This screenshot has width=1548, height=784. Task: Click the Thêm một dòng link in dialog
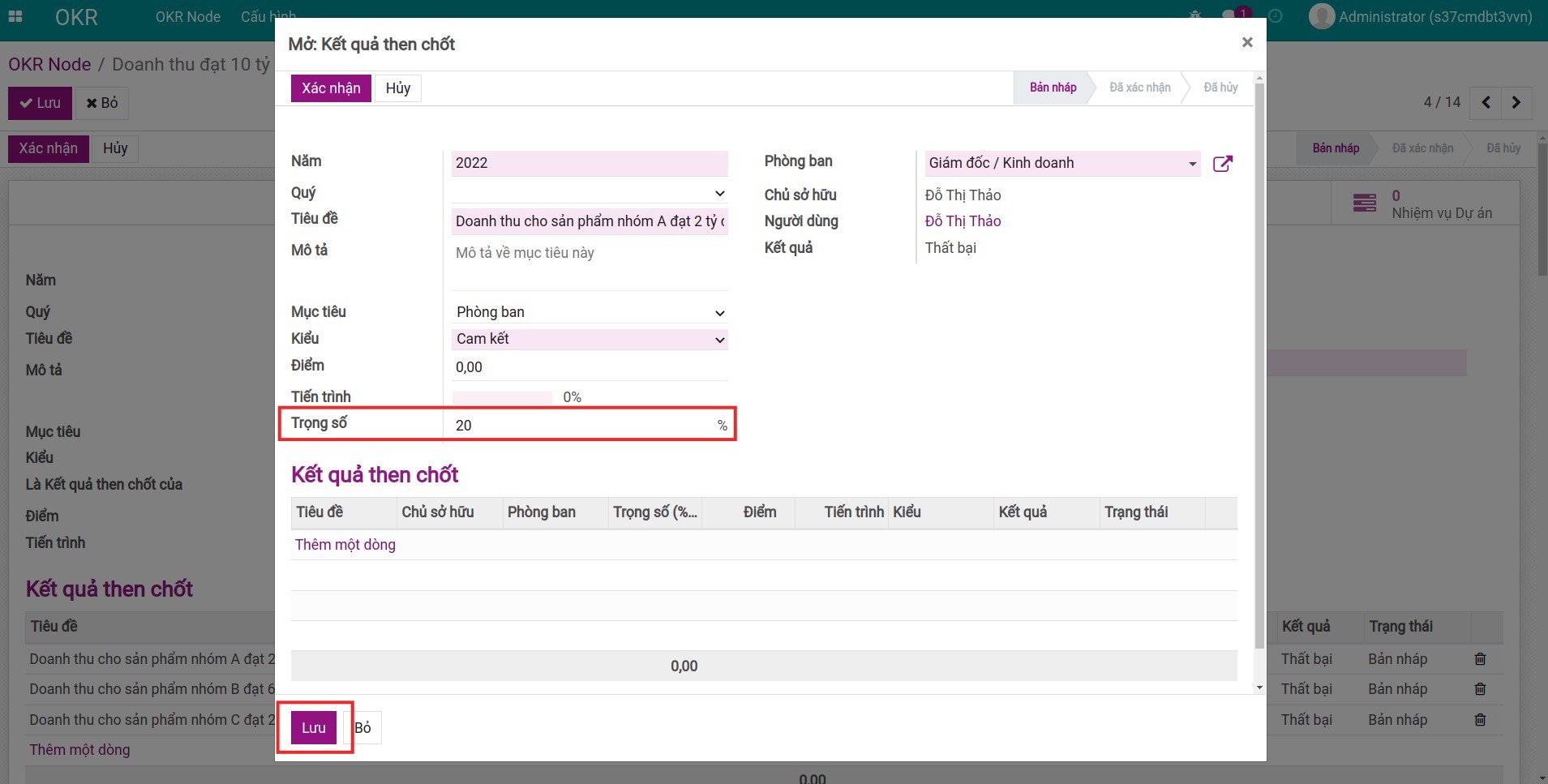[x=345, y=545]
